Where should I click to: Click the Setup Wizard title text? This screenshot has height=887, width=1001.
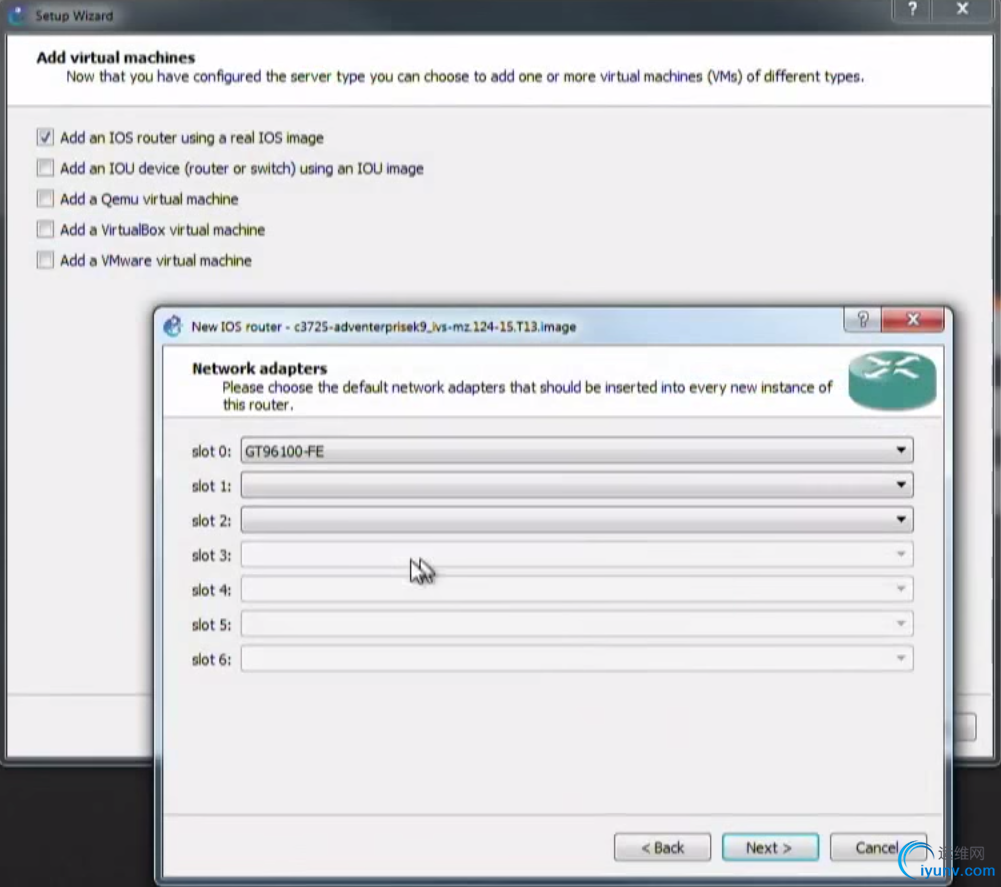click(x=74, y=15)
